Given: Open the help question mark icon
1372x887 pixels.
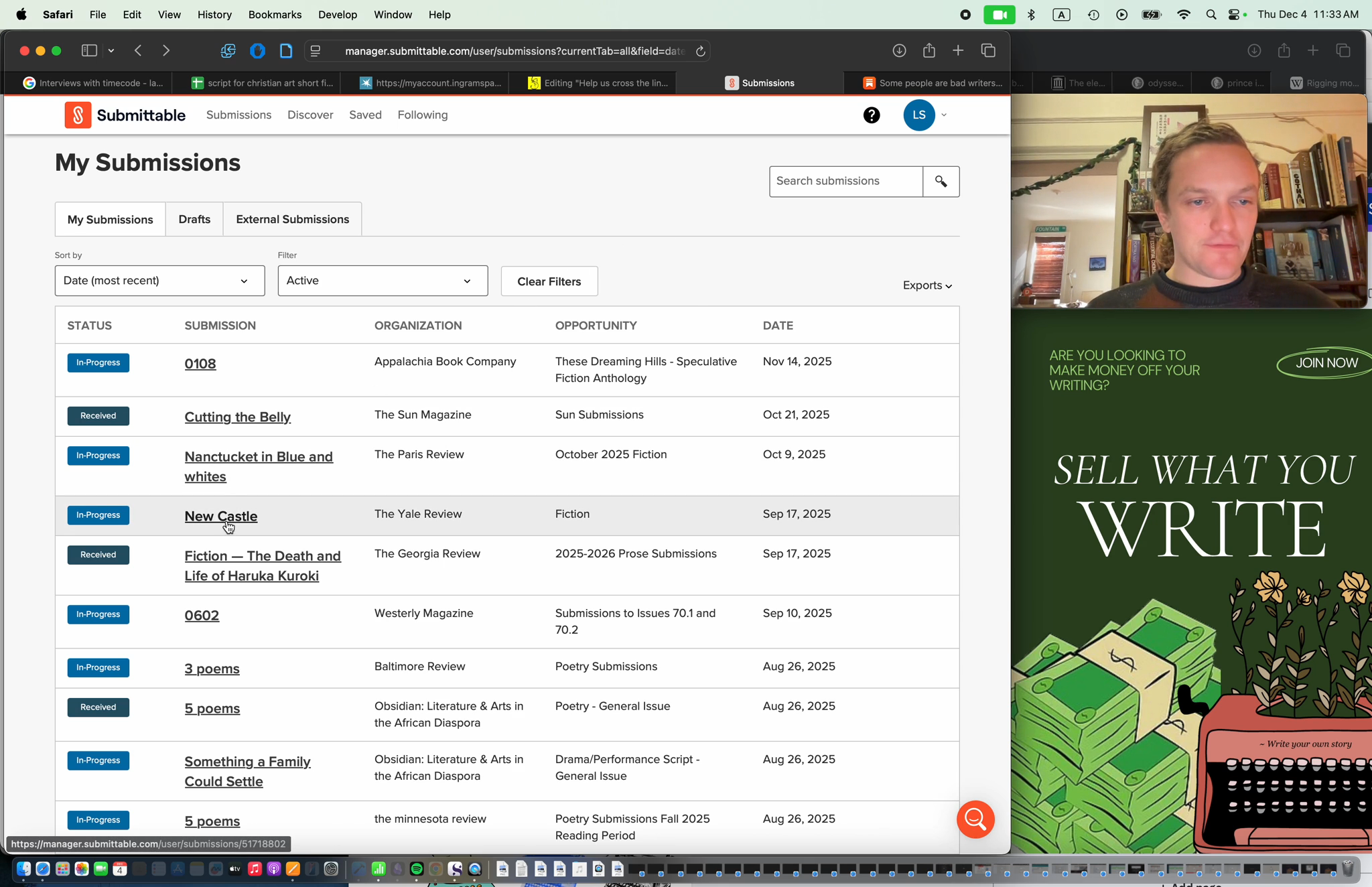Looking at the screenshot, I should coord(872,115).
